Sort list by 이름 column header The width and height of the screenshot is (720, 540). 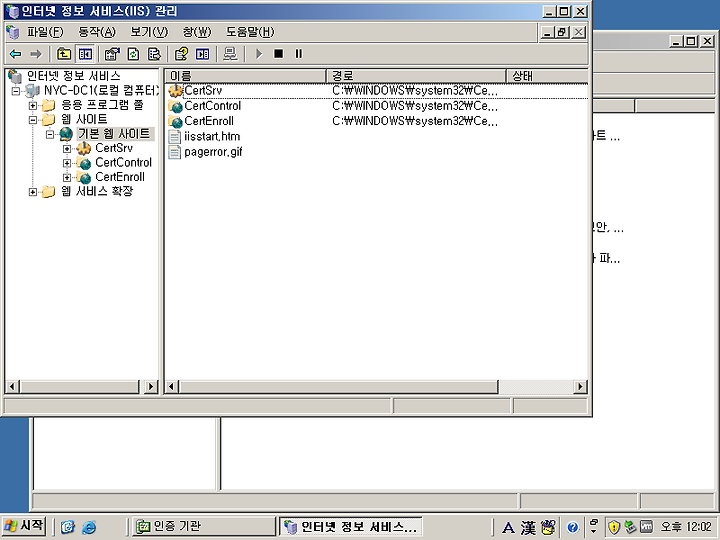tap(246, 76)
